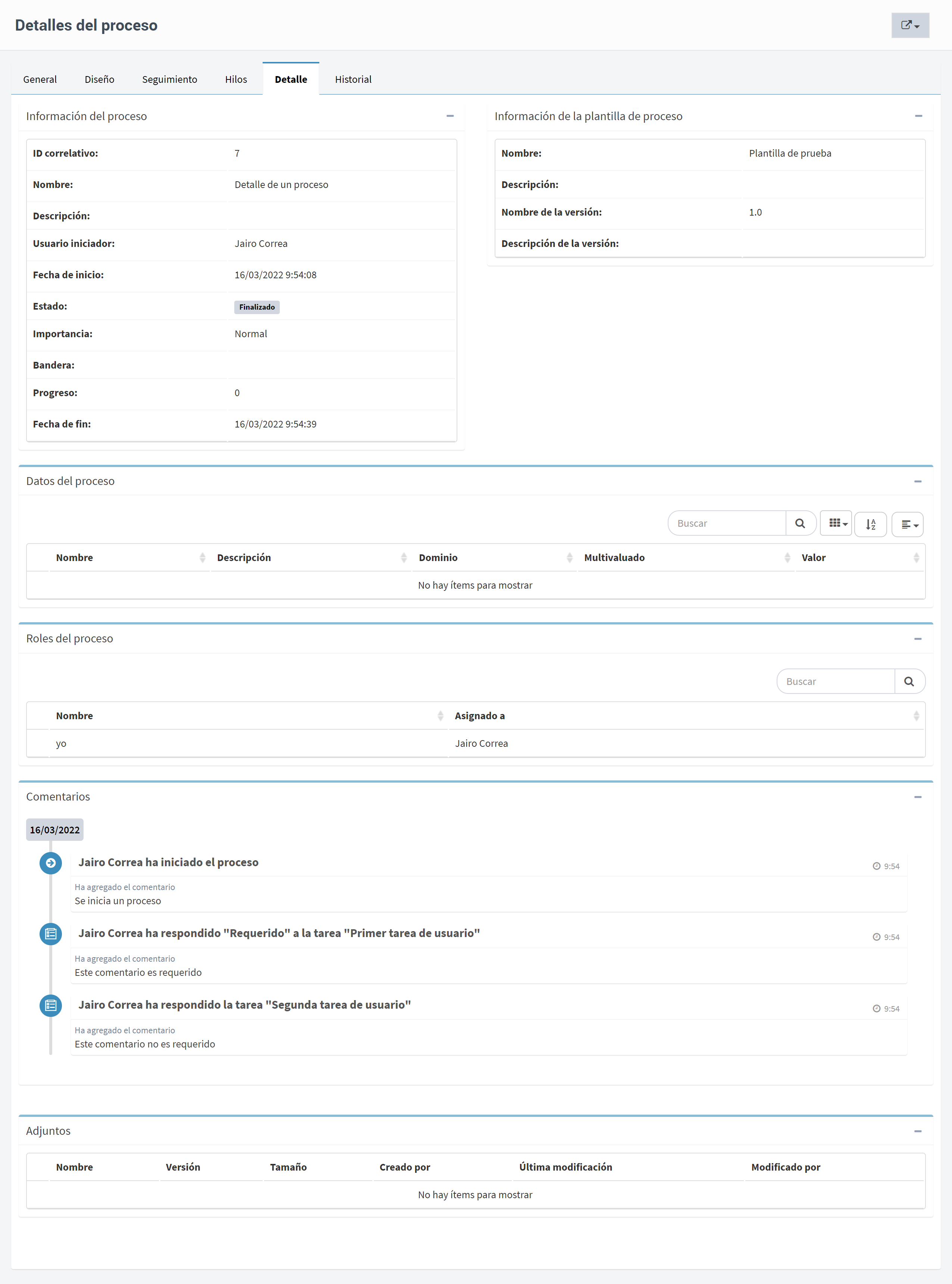The height and width of the screenshot is (1284, 952).
Task: Collapse the Información de la plantilla panel
Action: coord(918,116)
